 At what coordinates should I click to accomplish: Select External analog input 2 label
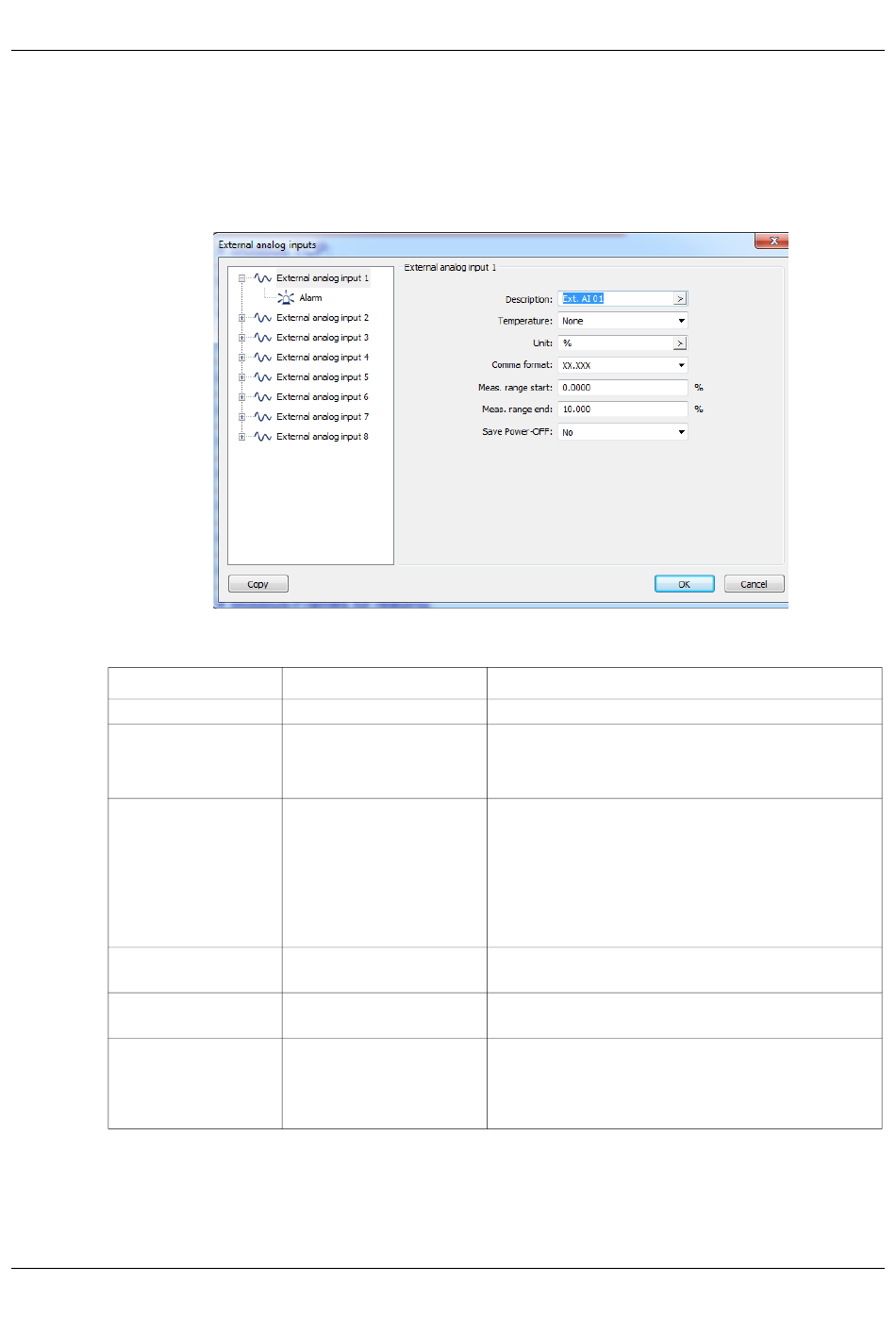click(x=323, y=318)
